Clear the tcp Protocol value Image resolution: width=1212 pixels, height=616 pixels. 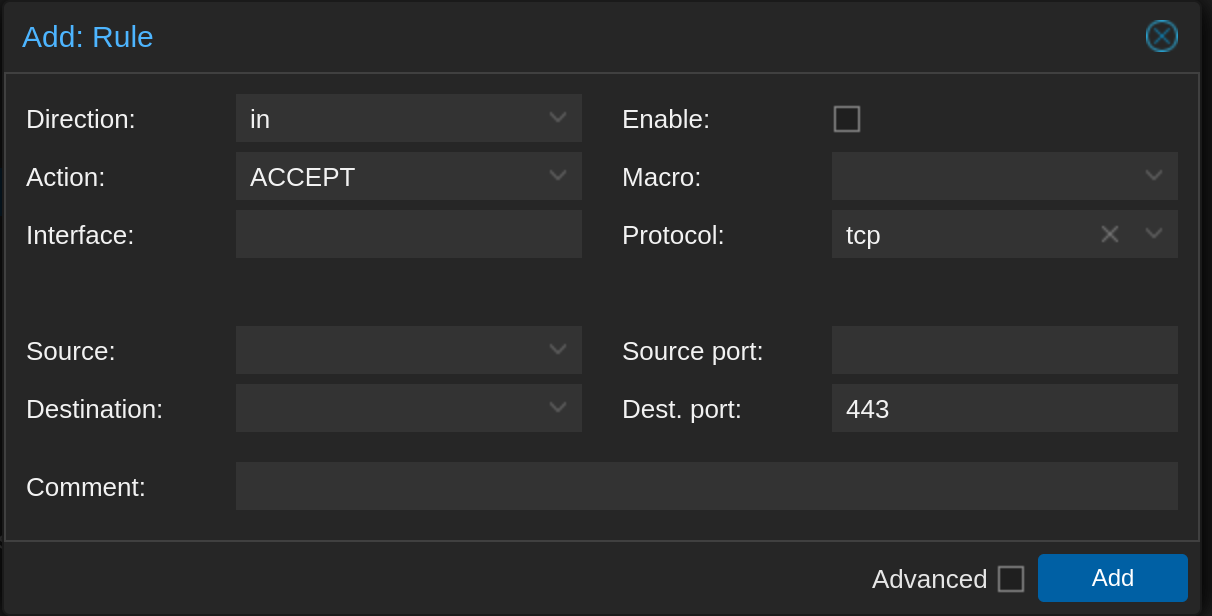click(1110, 234)
